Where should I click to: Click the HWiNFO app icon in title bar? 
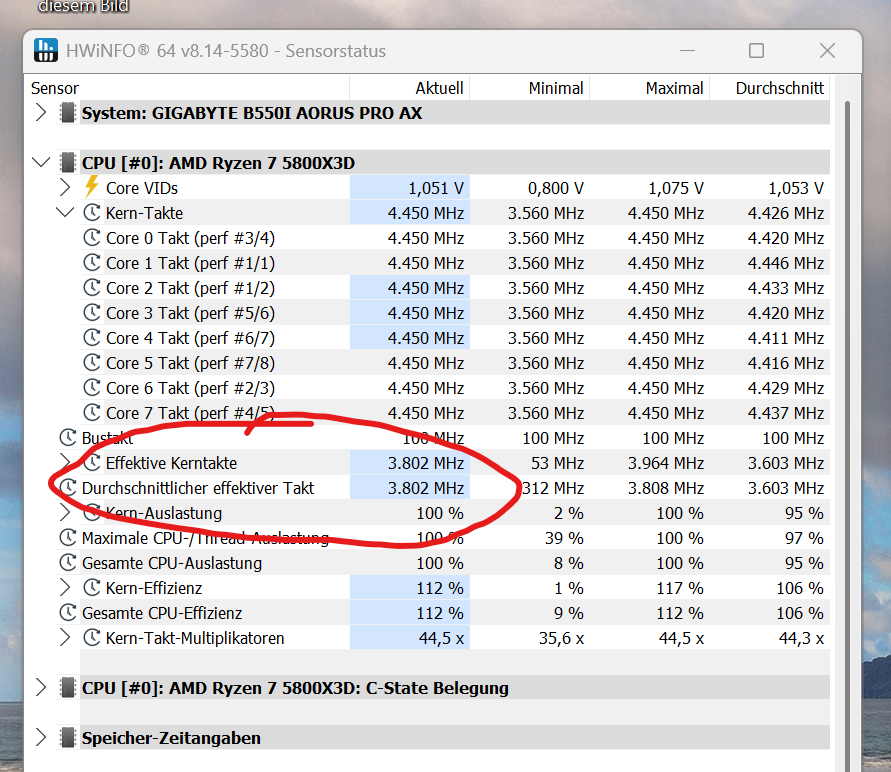pos(45,50)
